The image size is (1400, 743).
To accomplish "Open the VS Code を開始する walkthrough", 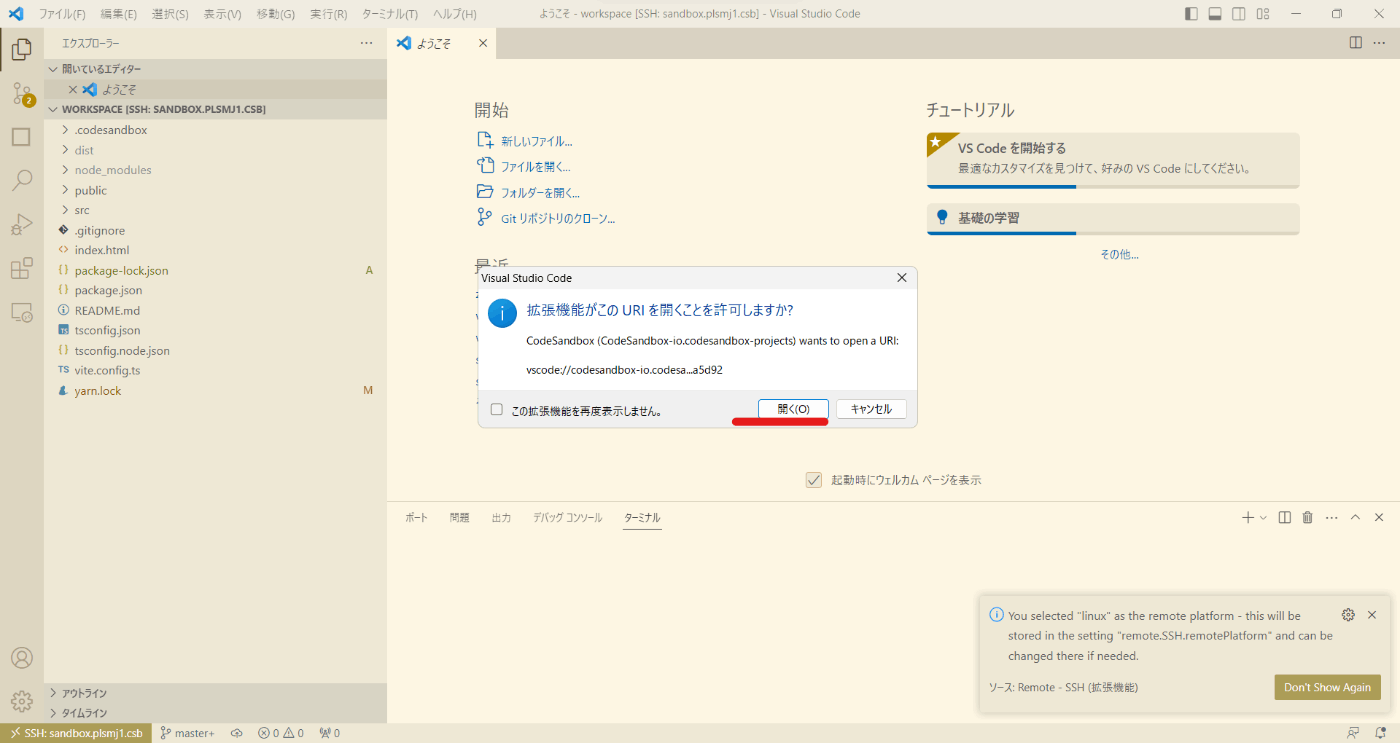I will (1113, 160).
